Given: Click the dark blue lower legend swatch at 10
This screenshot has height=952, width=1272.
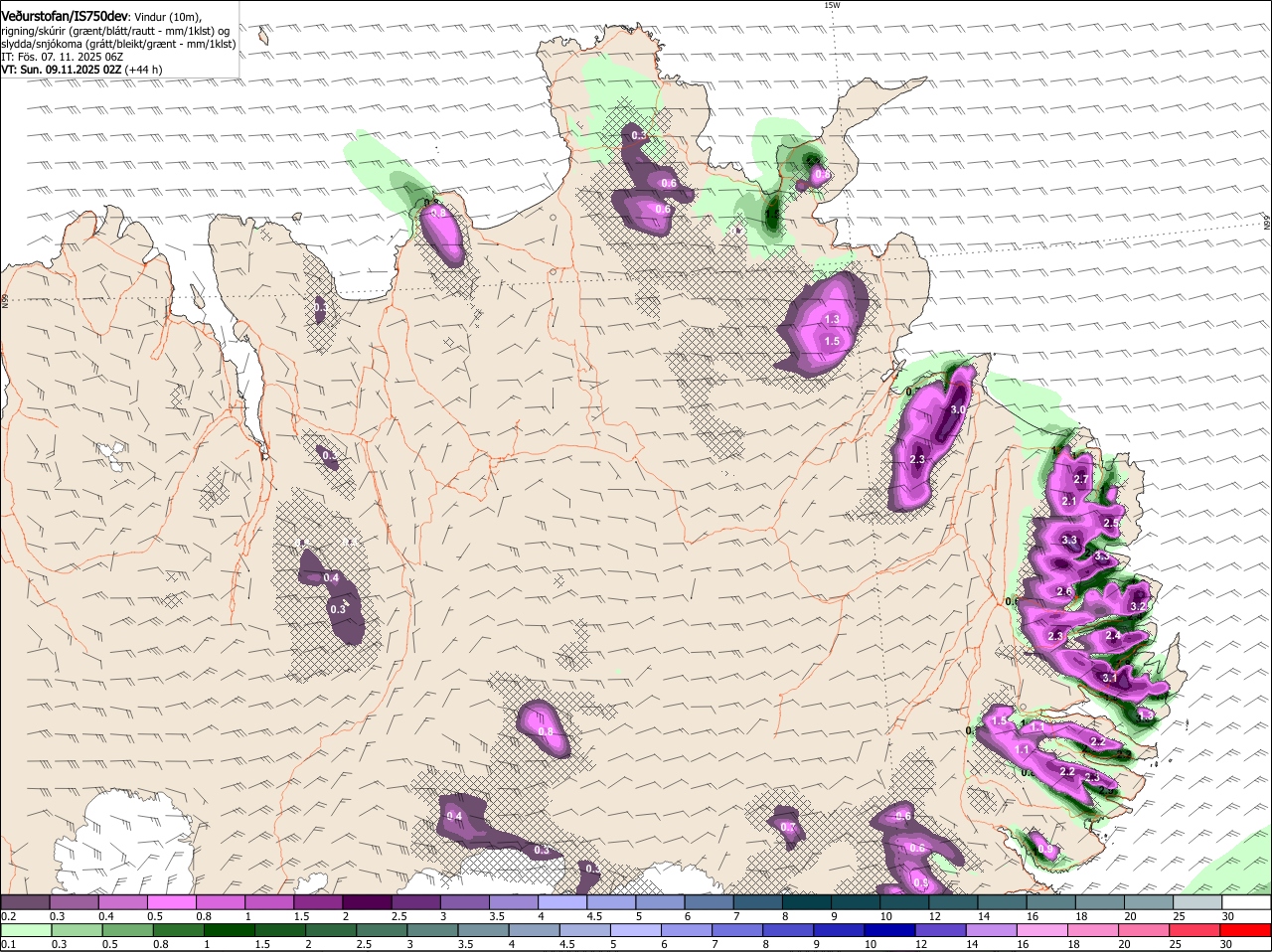Looking at the screenshot, I should point(889,930).
